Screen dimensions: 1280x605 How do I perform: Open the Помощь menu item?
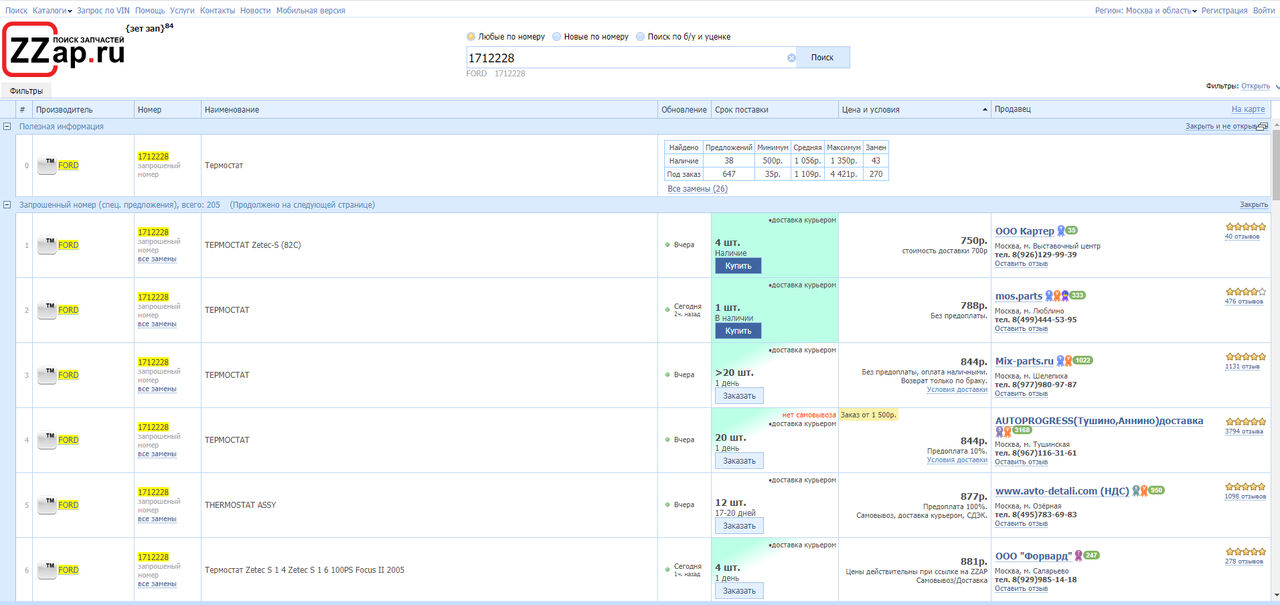point(150,10)
